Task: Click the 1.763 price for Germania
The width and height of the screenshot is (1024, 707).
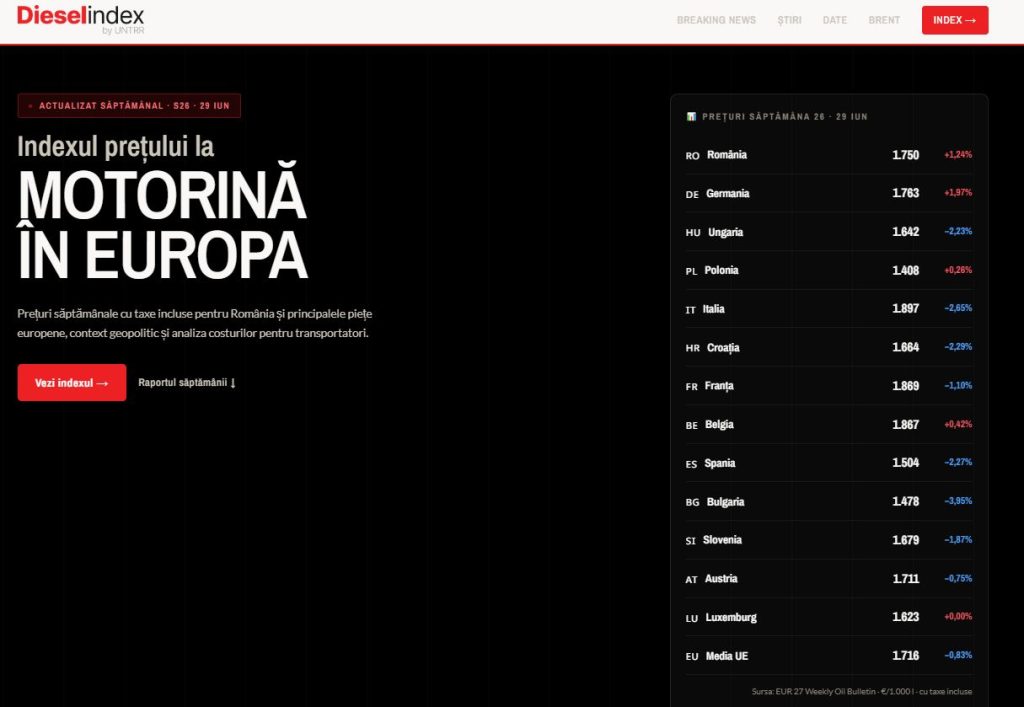Action: click(x=905, y=193)
